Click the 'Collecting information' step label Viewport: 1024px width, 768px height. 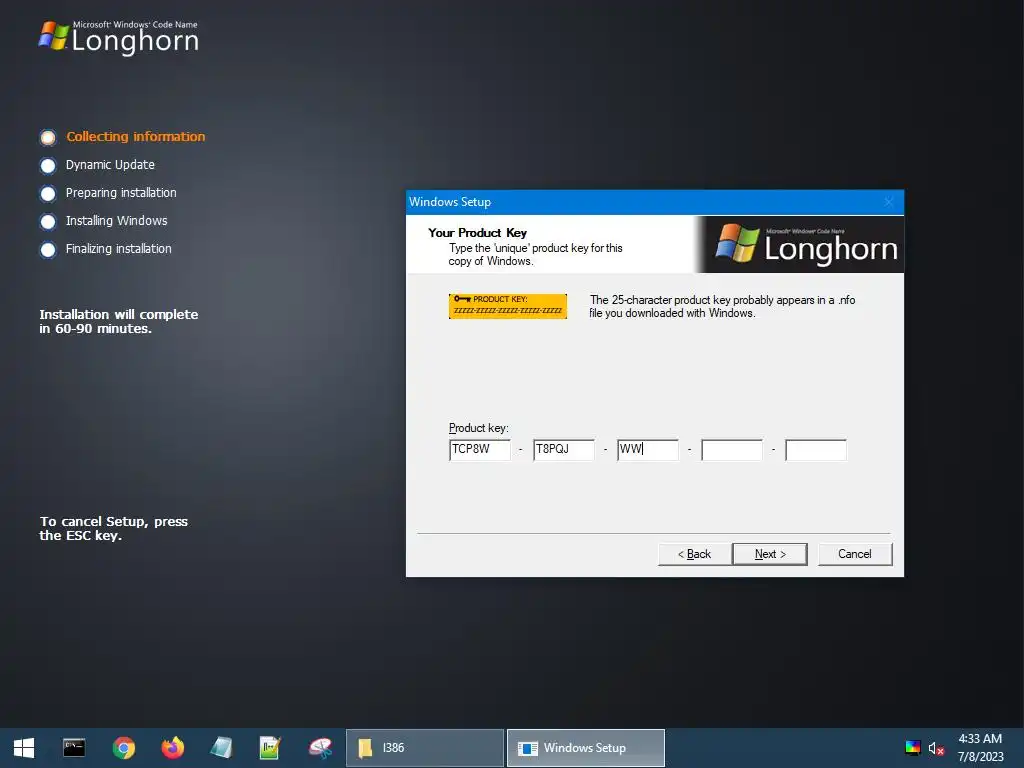[136, 136]
